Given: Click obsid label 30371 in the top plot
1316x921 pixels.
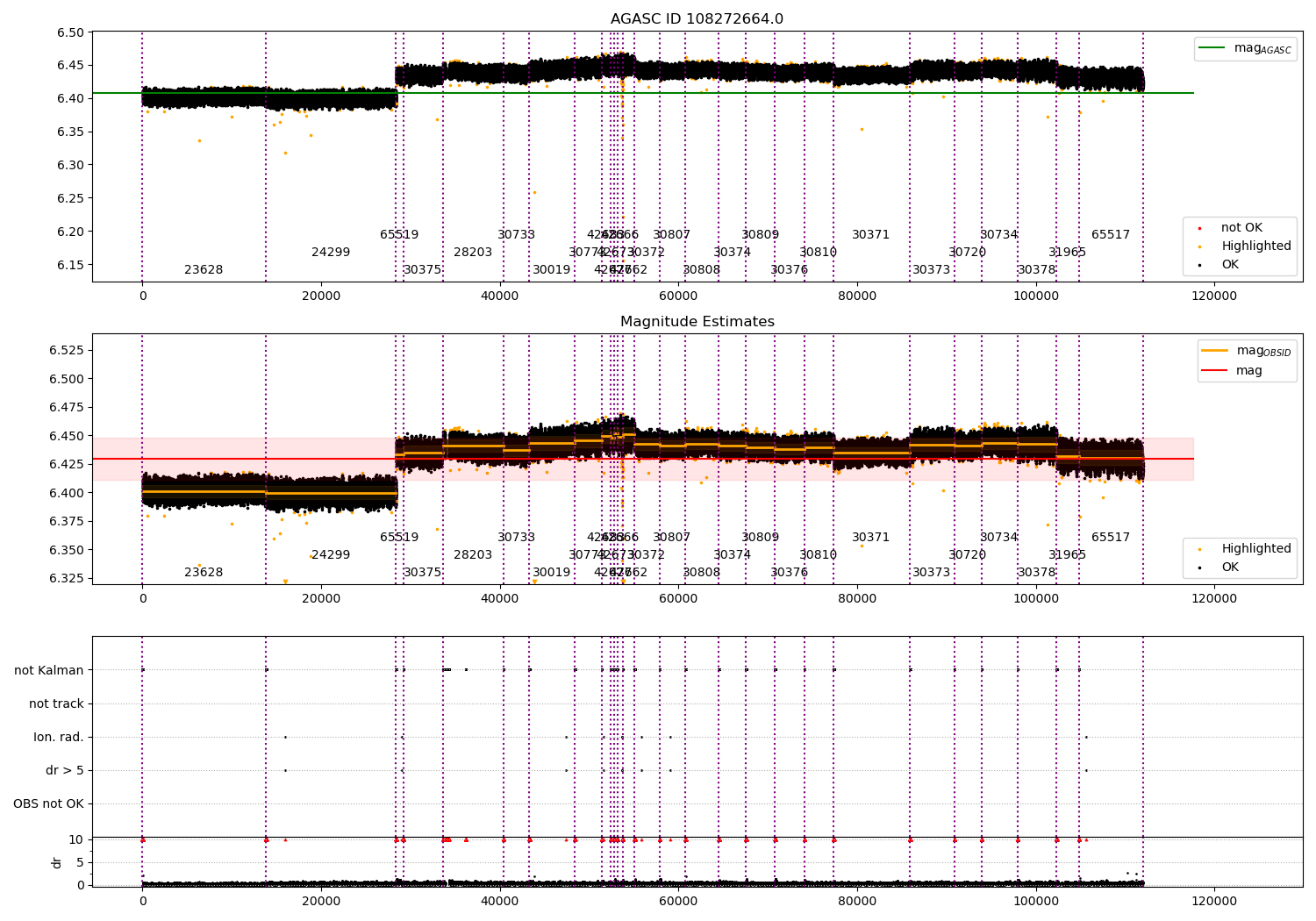Looking at the screenshot, I should point(871,235).
